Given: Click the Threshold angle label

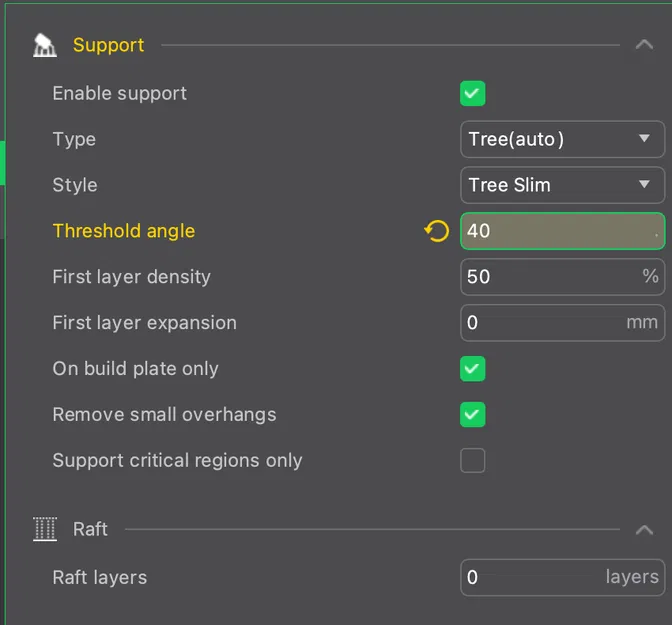Looking at the screenshot, I should tap(123, 231).
